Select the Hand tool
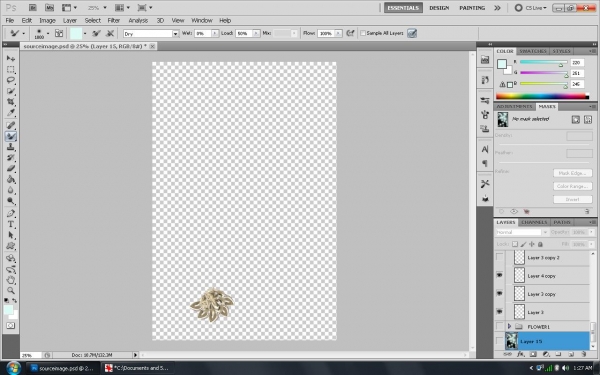Image resolution: width=600 pixels, height=375 pixels. (x=11, y=280)
